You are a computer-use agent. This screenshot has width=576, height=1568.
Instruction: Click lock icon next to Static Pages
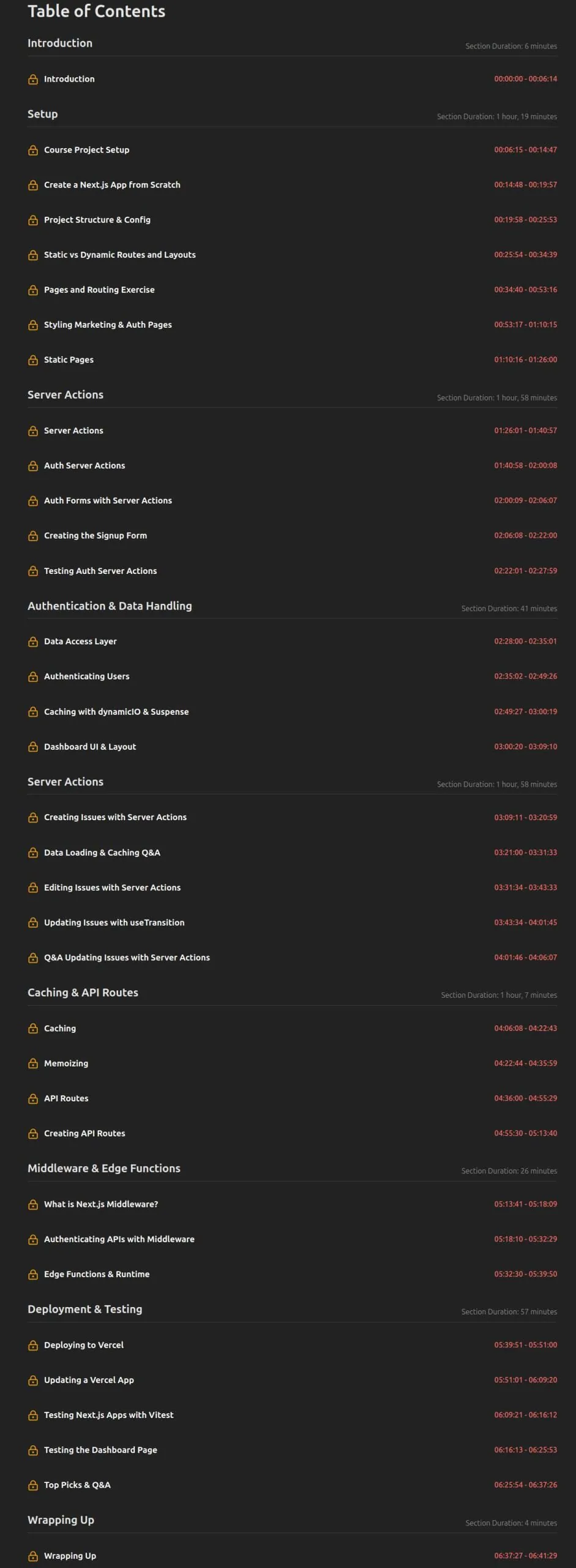[x=33, y=360]
